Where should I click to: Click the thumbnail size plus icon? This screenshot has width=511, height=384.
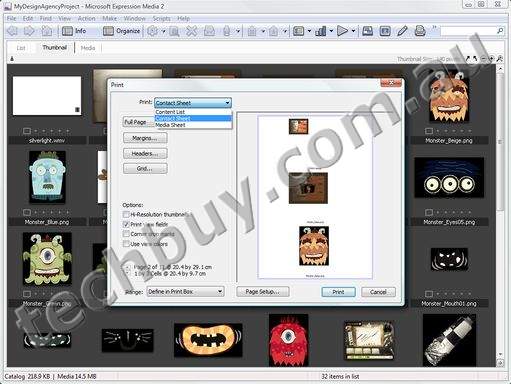pos(491,59)
